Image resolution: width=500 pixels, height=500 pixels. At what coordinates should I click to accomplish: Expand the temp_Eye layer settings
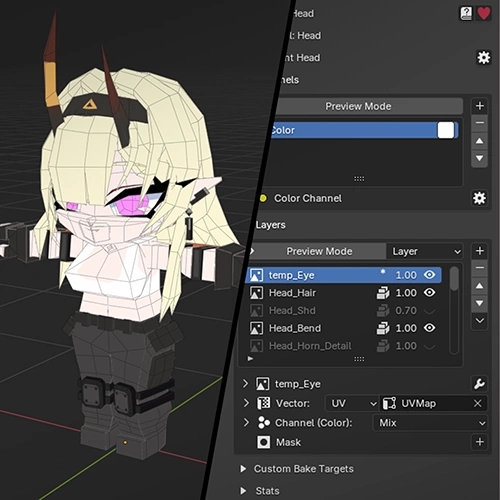click(x=246, y=384)
